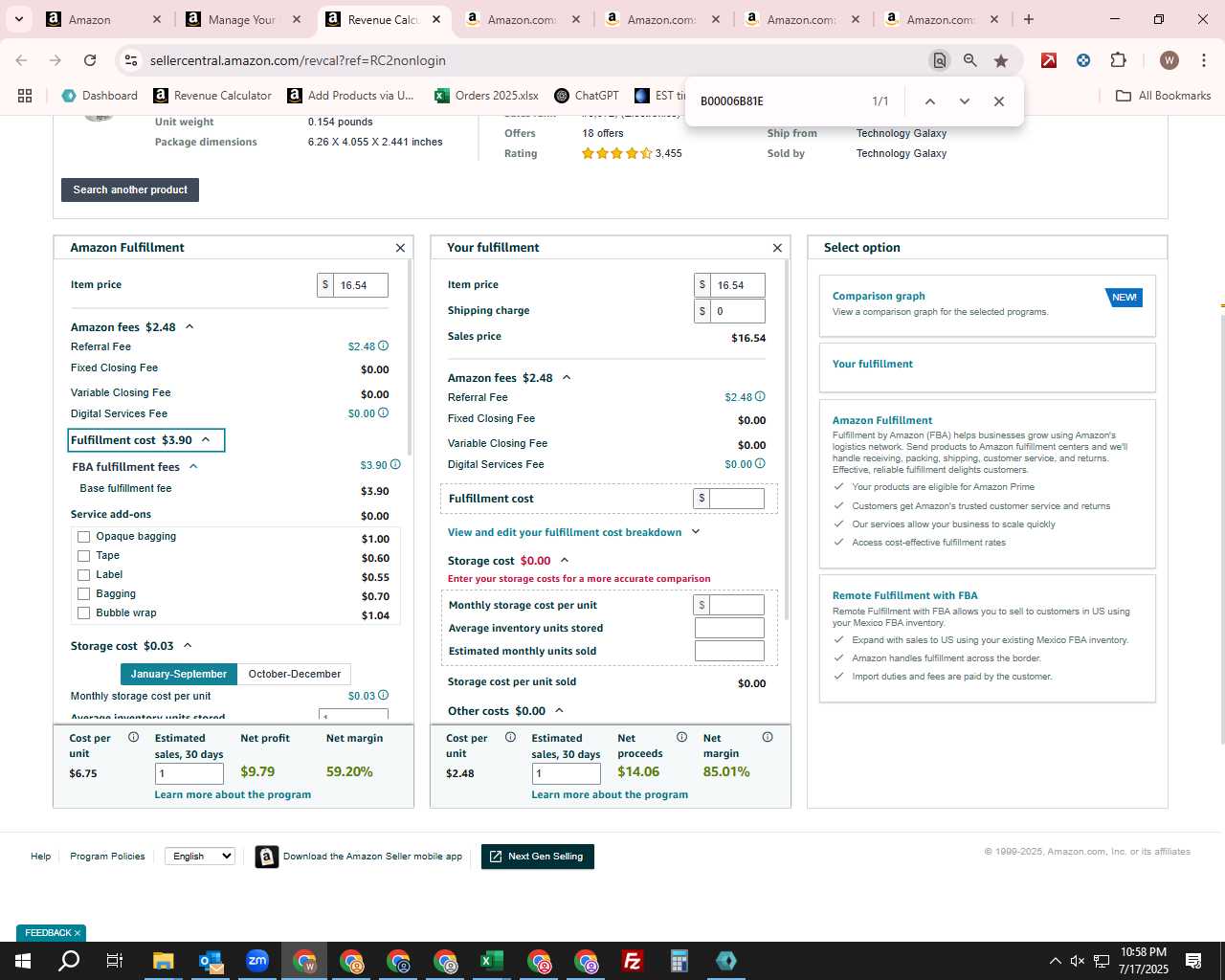This screenshot has height=980, width=1225.
Task: Open the zoom magnifier icon in address bar
Action: click(970, 60)
